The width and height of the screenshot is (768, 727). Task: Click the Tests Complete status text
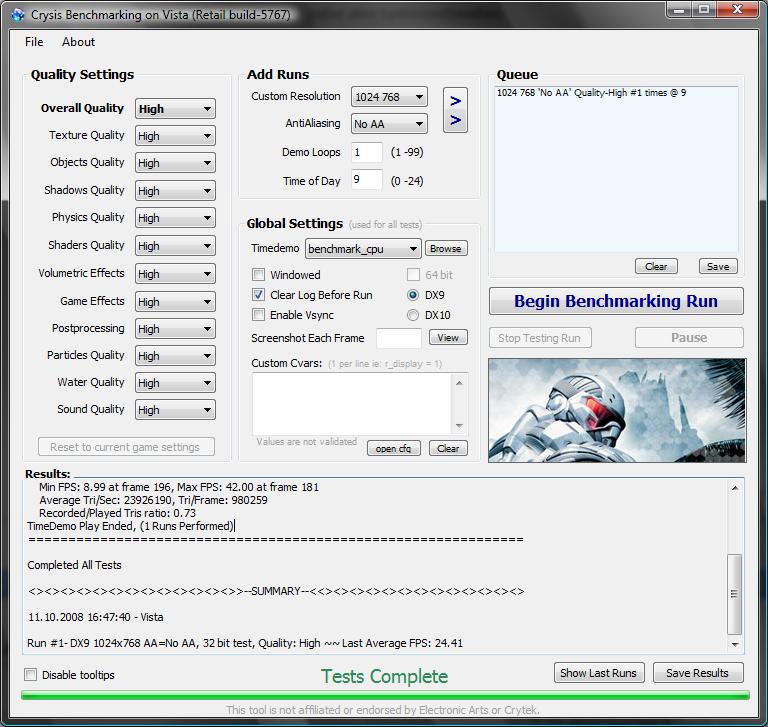click(384, 676)
